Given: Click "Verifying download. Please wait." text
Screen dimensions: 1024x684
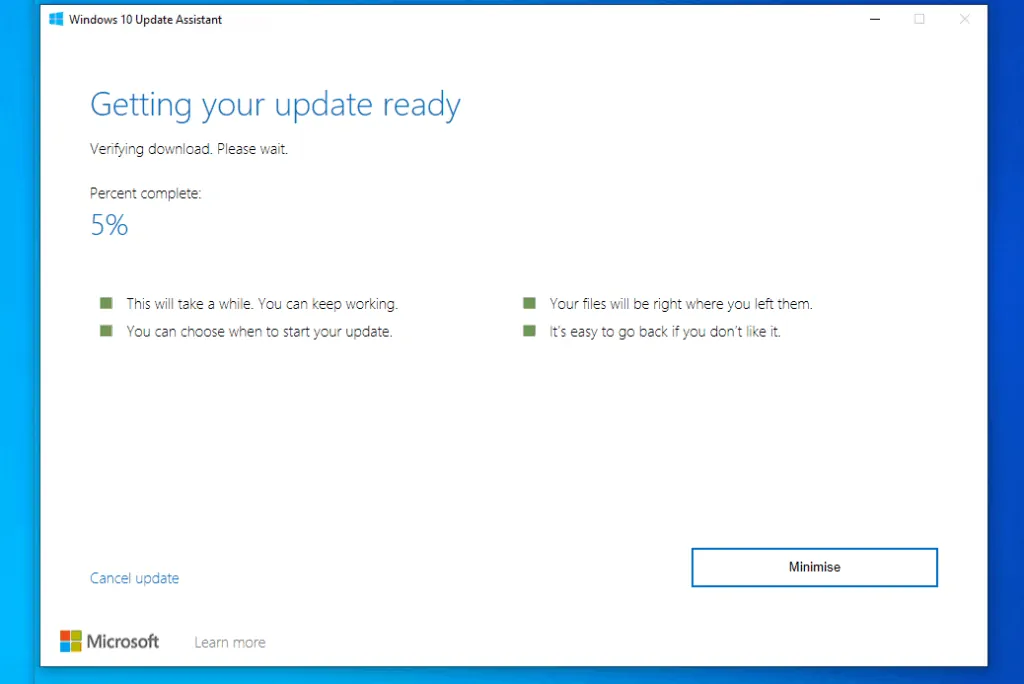Looking at the screenshot, I should tap(189, 149).
